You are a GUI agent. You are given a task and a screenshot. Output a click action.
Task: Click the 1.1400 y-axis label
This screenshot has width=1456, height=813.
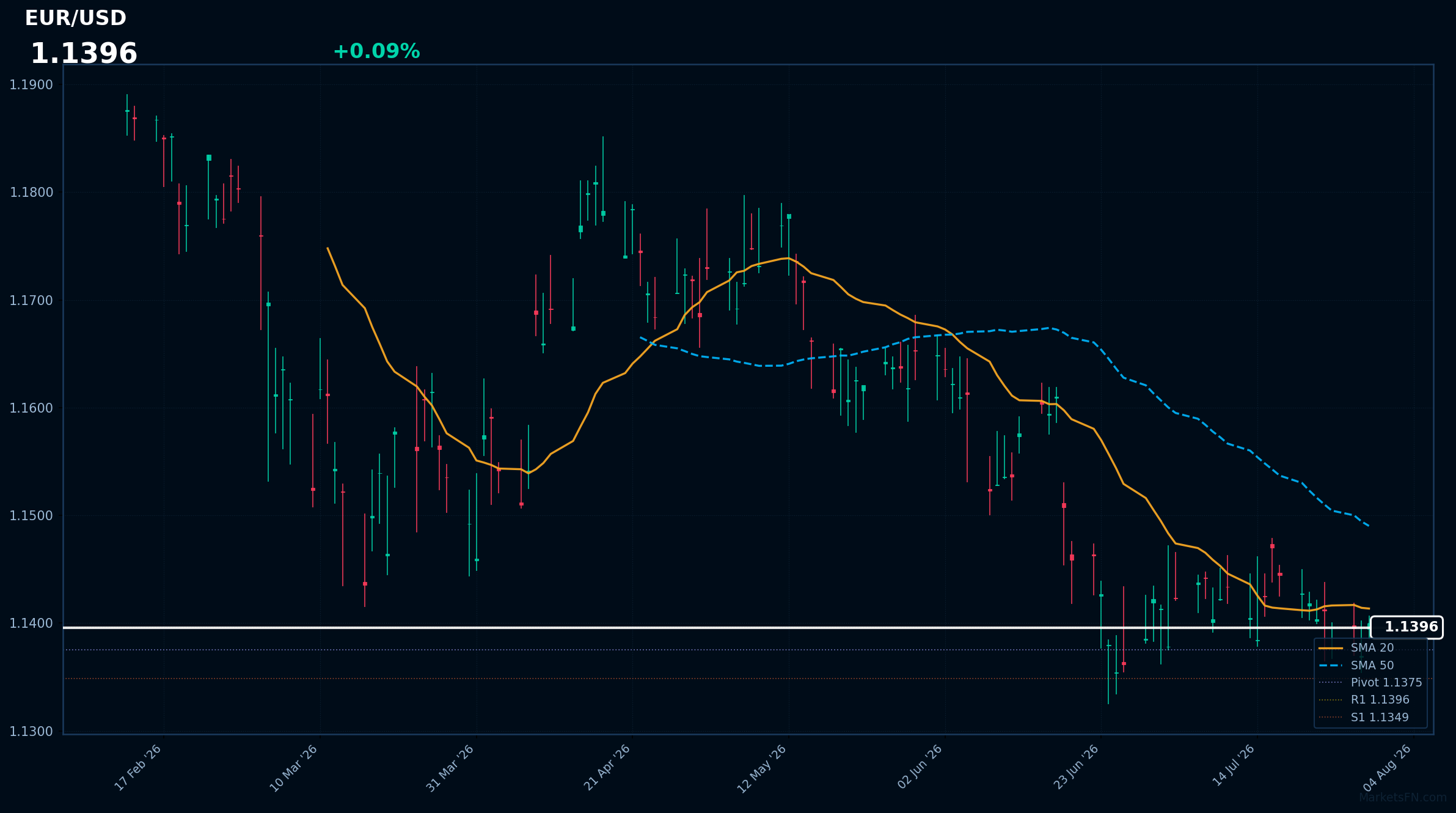[x=31, y=624]
